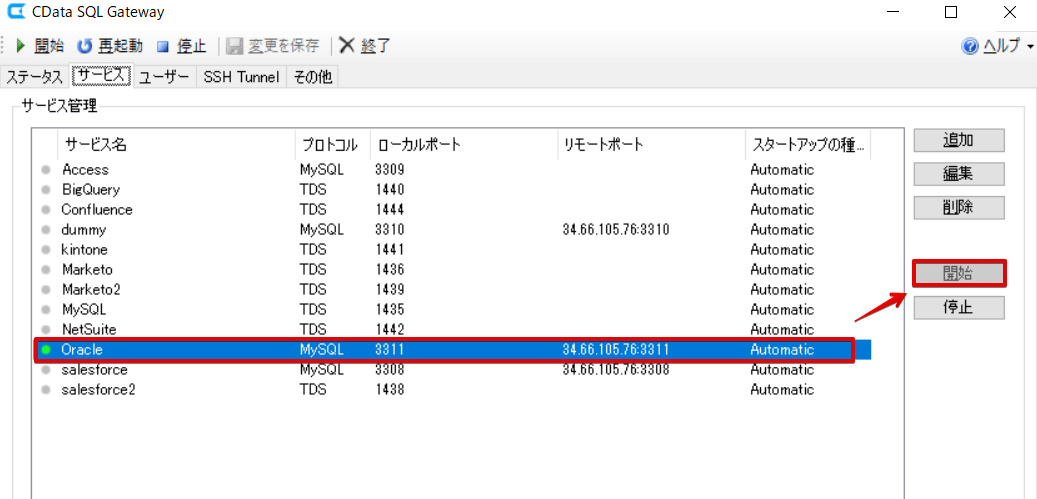Click the 開始 button in the side panel
The height and width of the screenshot is (499, 1037).
coord(959,274)
